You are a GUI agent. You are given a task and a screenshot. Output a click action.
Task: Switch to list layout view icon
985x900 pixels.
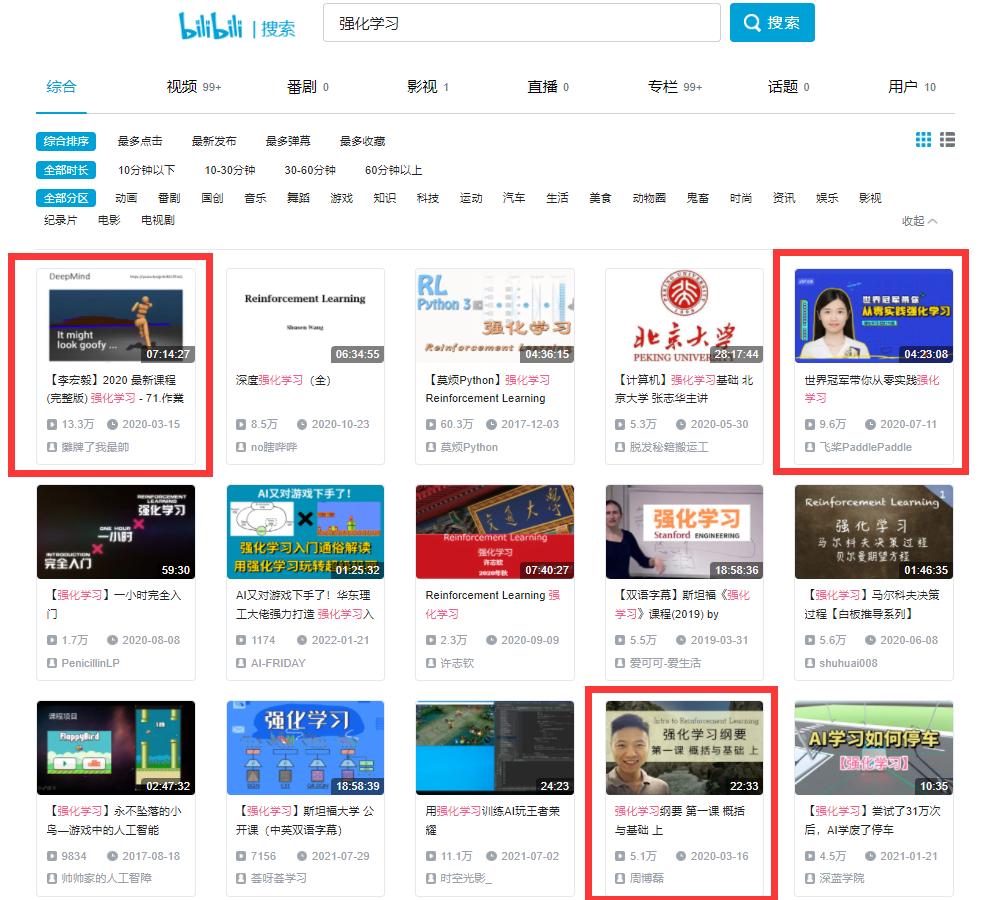click(x=947, y=139)
